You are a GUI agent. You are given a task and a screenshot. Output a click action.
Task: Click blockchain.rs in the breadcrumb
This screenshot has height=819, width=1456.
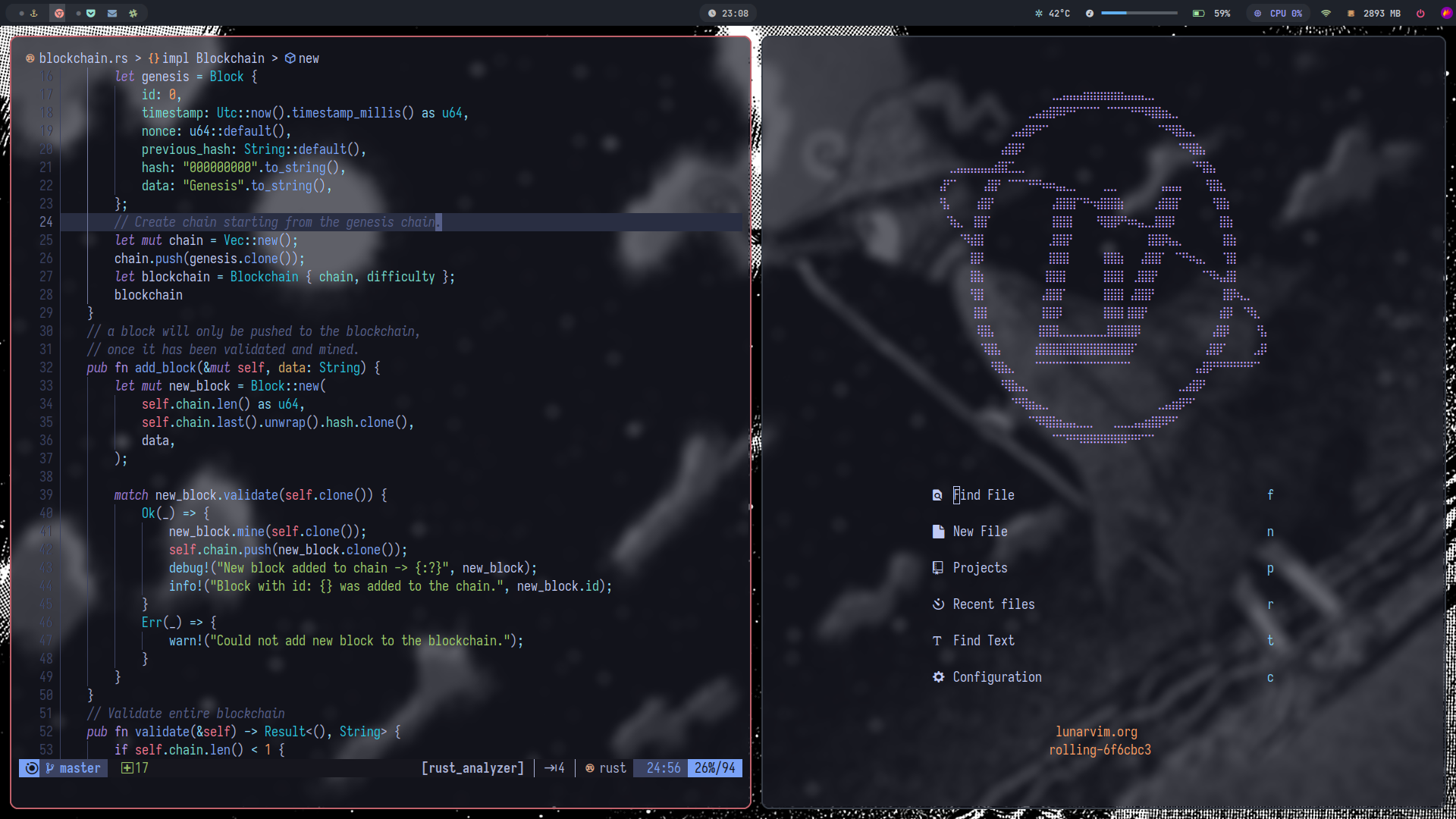(x=83, y=58)
